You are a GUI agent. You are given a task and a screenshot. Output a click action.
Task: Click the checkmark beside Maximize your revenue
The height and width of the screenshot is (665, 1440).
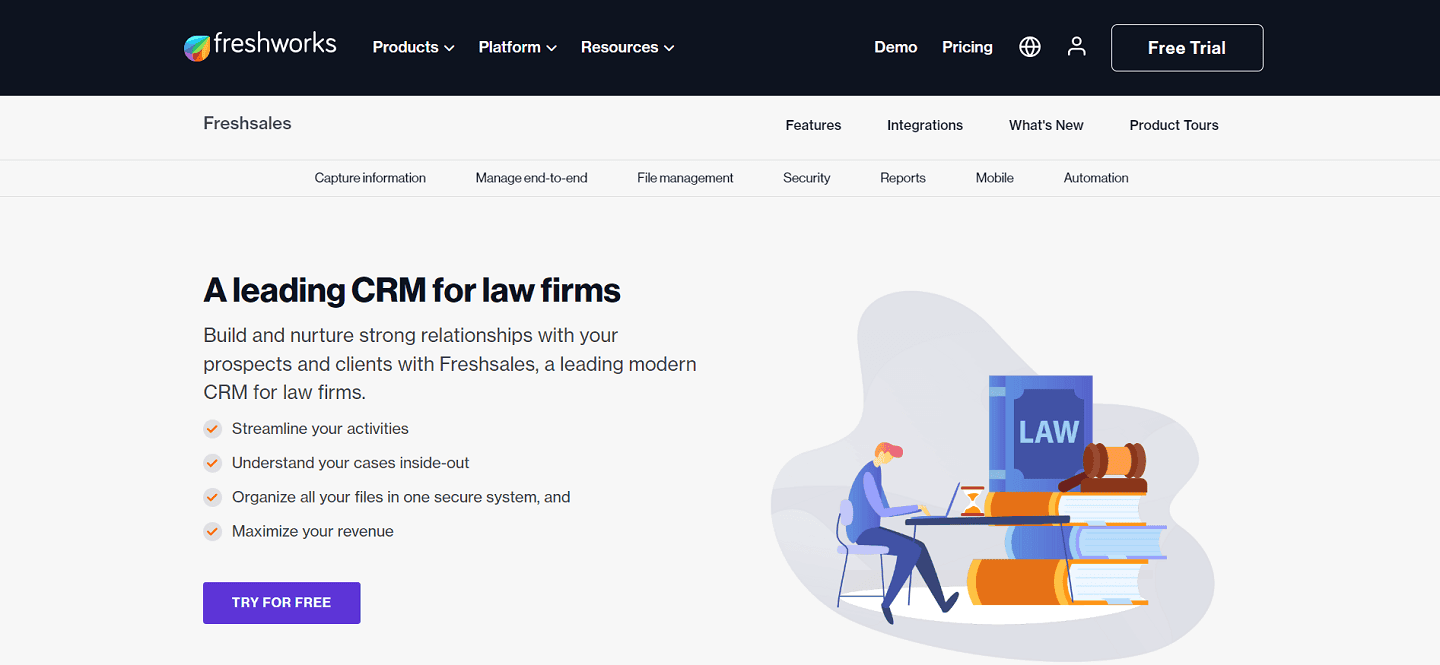click(212, 531)
